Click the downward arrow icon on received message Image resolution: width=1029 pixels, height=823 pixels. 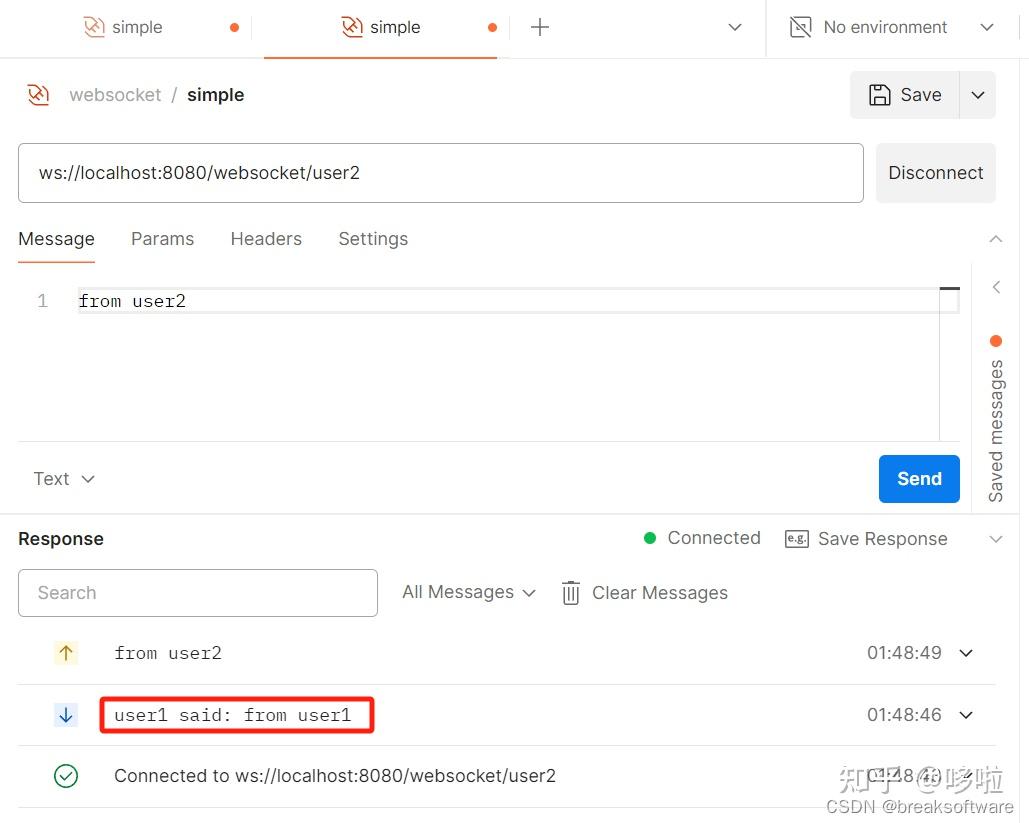[66, 714]
